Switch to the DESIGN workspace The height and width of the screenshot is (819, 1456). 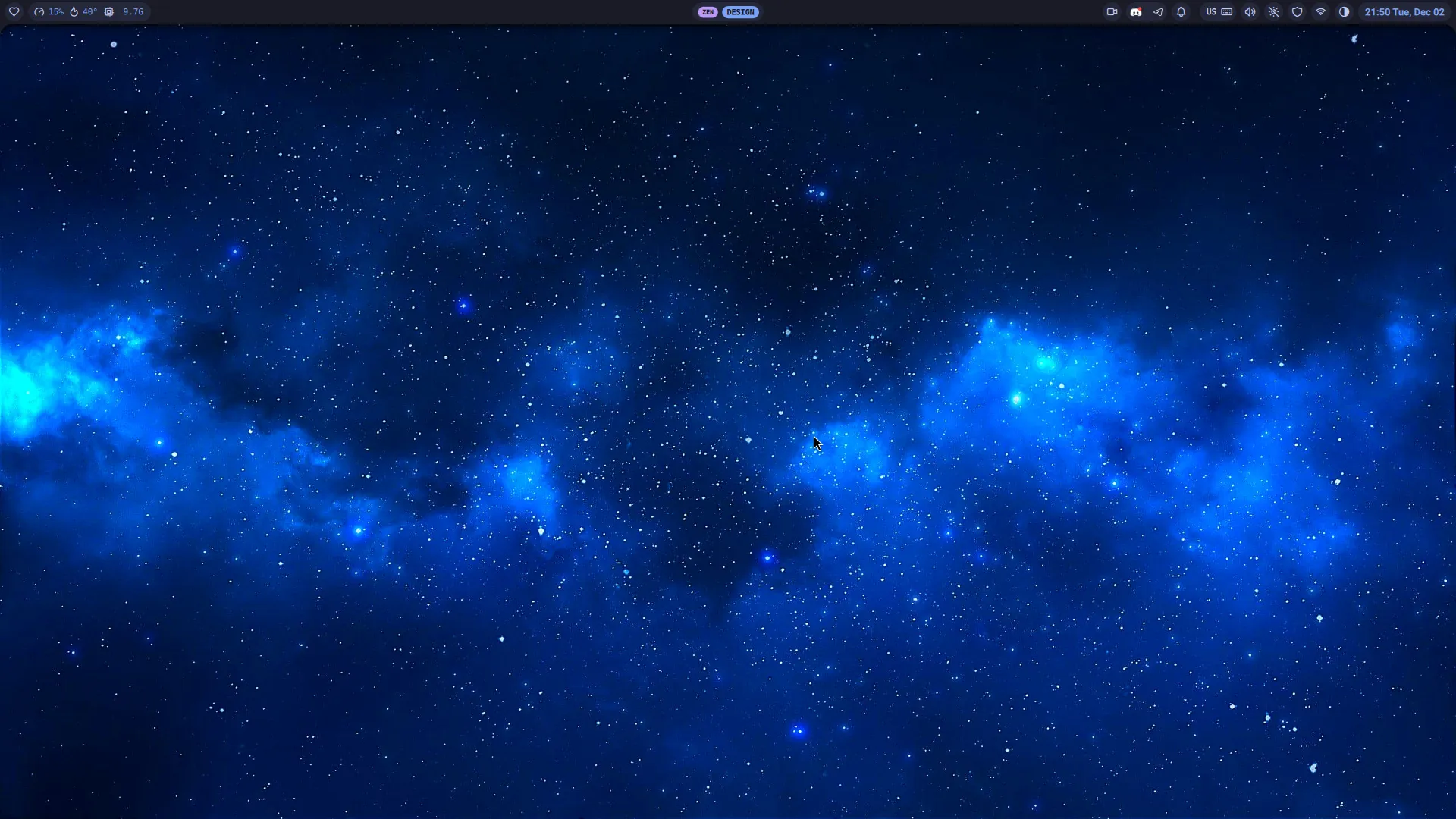point(741,11)
